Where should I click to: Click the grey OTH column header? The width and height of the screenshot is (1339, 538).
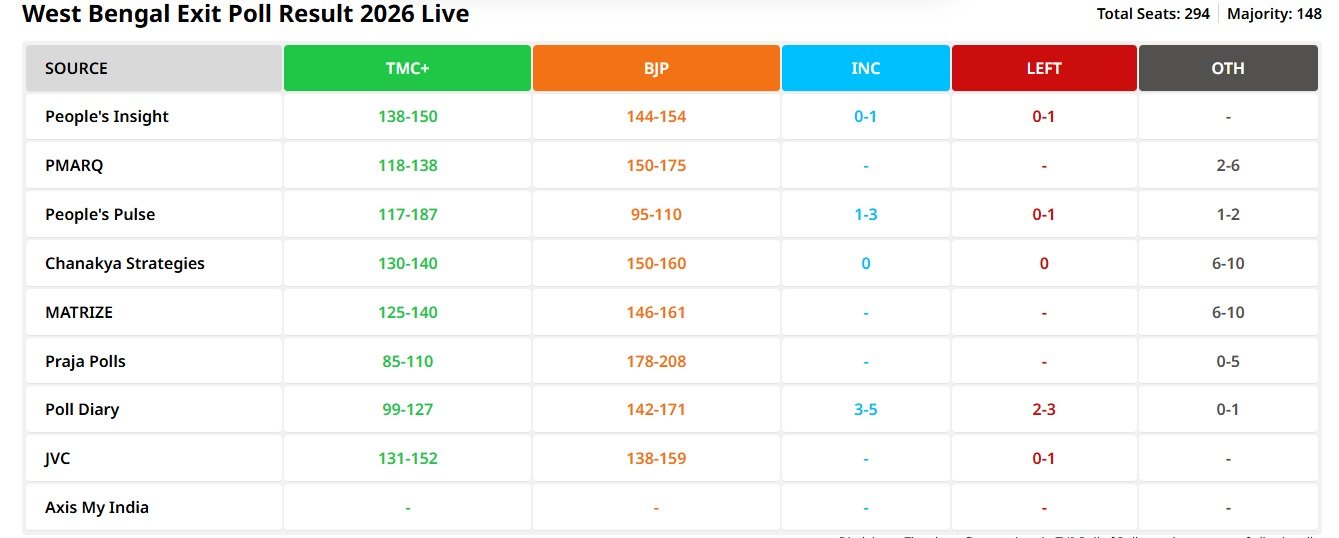[x=1228, y=68]
